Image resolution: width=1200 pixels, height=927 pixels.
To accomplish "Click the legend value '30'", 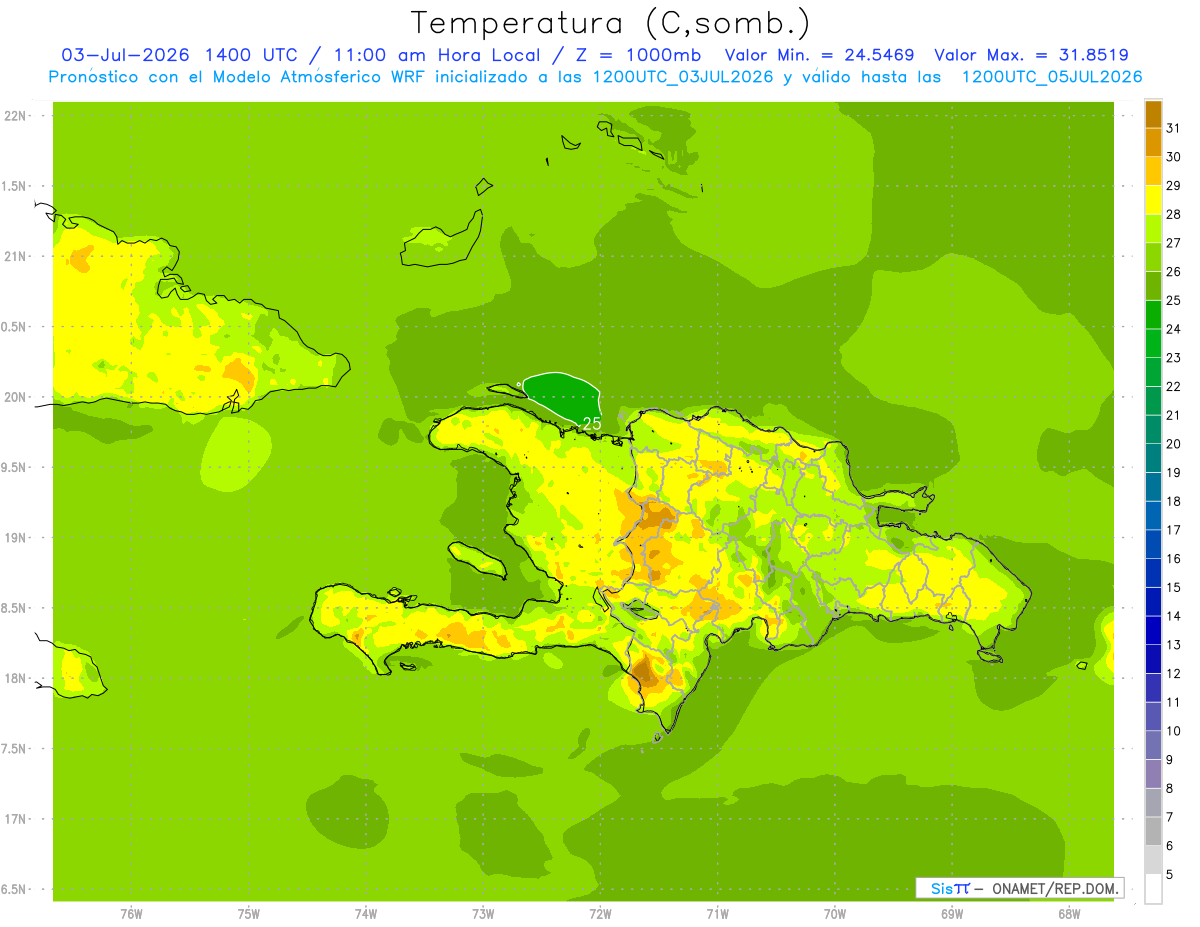I will [x=1173, y=157].
